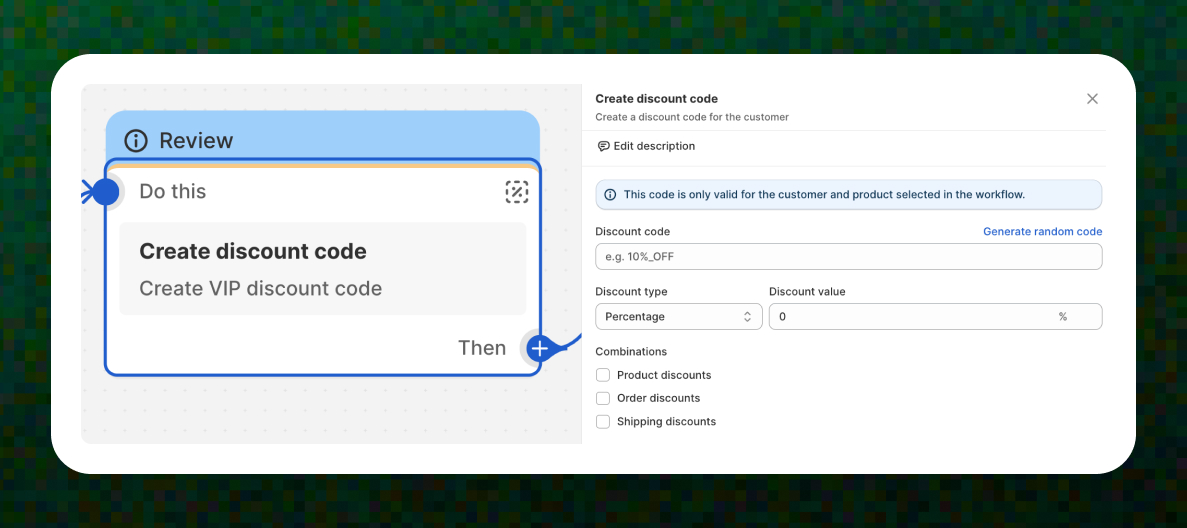Click the percent symbol in Discount value field
The width and height of the screenshot is (1187, 528).
click(x=1062, y=317)
